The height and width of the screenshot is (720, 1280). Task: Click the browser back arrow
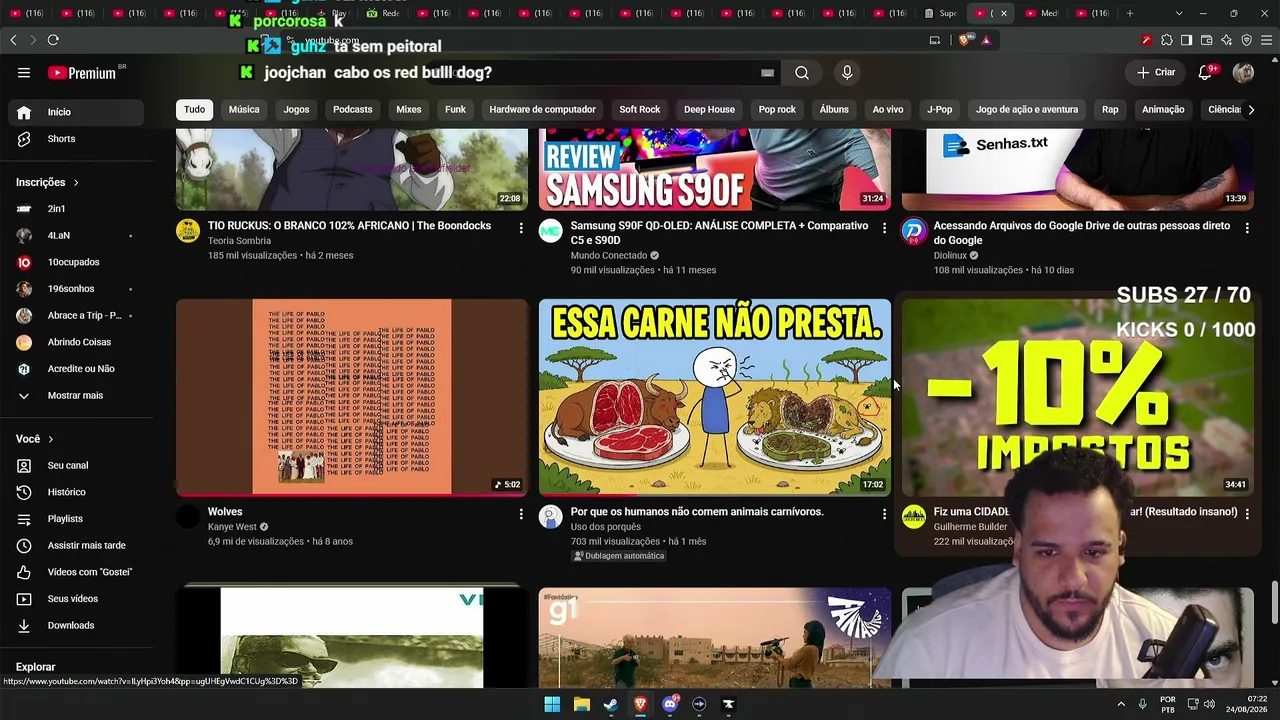(x=13, y=40)
